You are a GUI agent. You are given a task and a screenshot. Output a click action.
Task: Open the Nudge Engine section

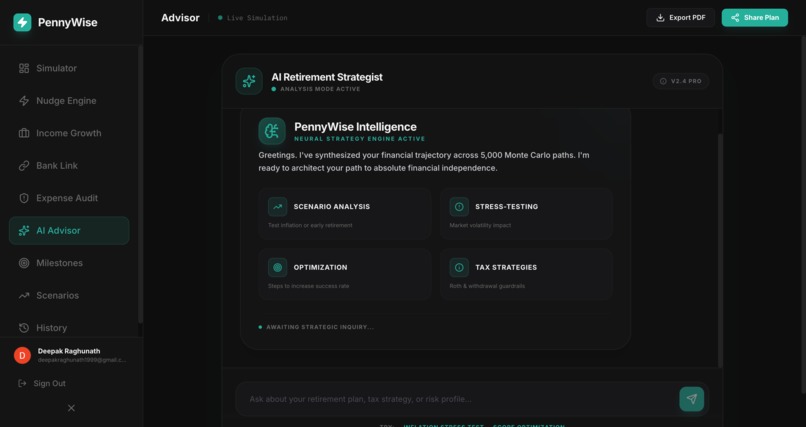tap(69, 101)
